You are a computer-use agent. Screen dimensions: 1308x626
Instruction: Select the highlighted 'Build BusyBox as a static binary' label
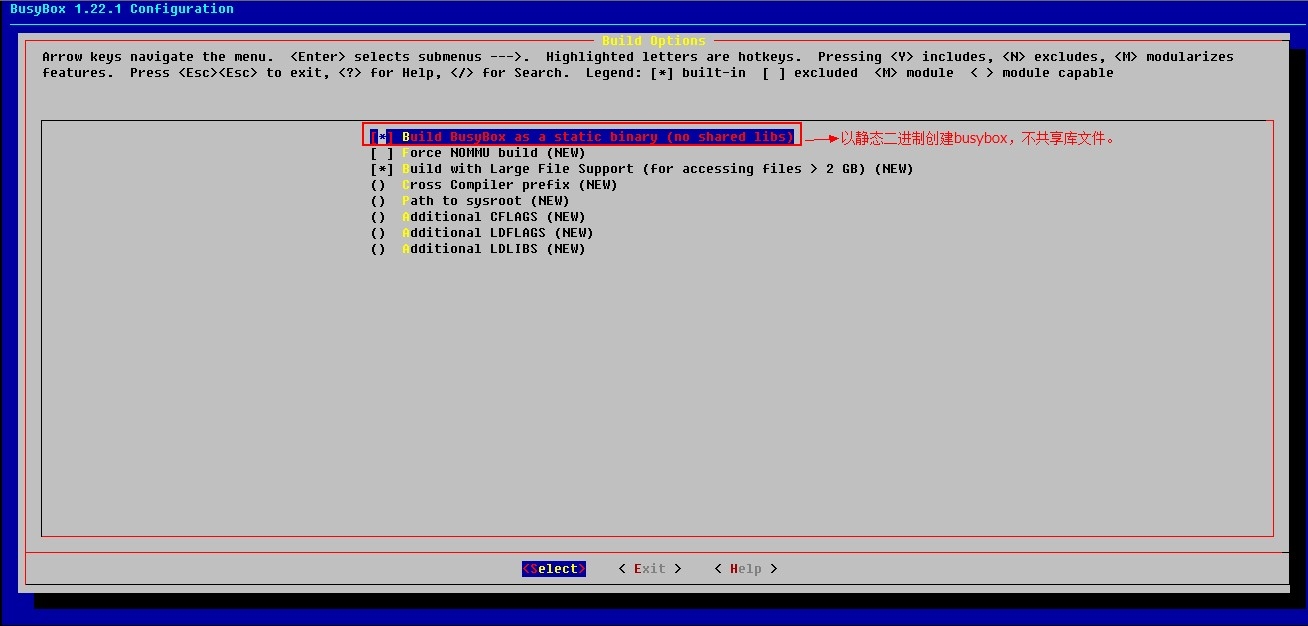598,137
